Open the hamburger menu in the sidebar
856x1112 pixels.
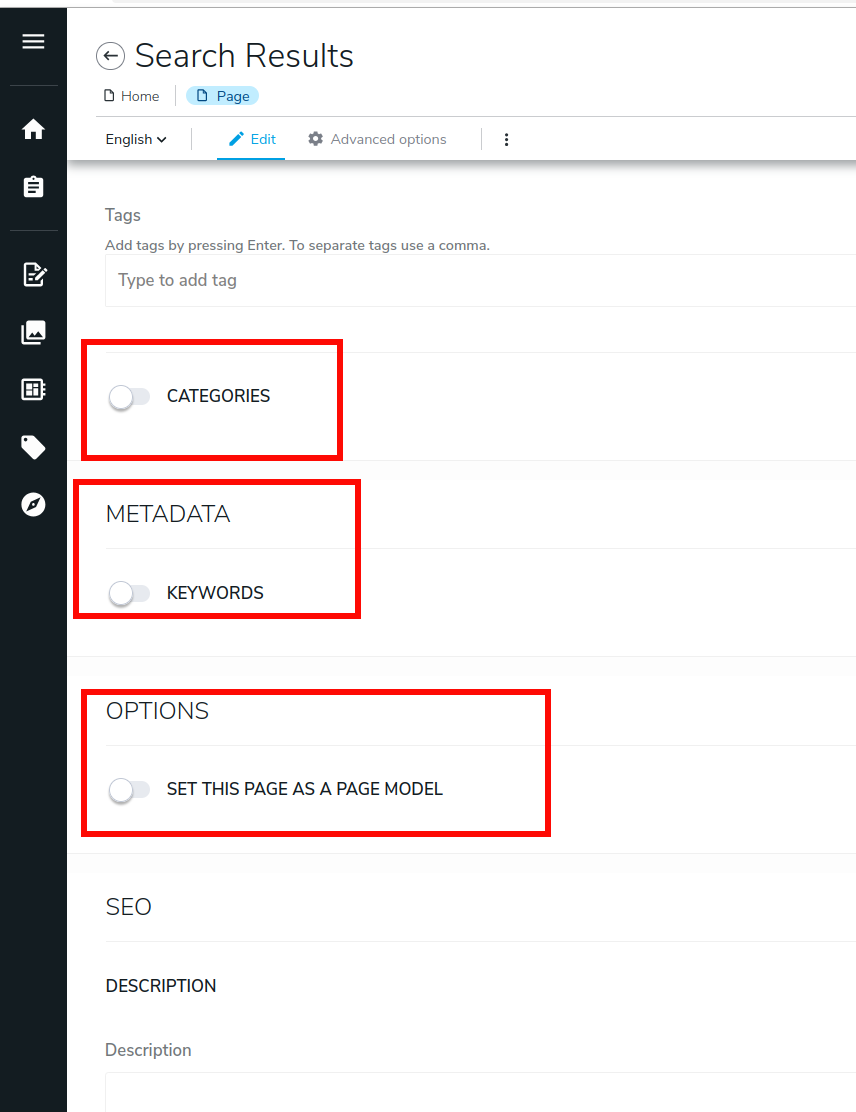click(33, 41)
